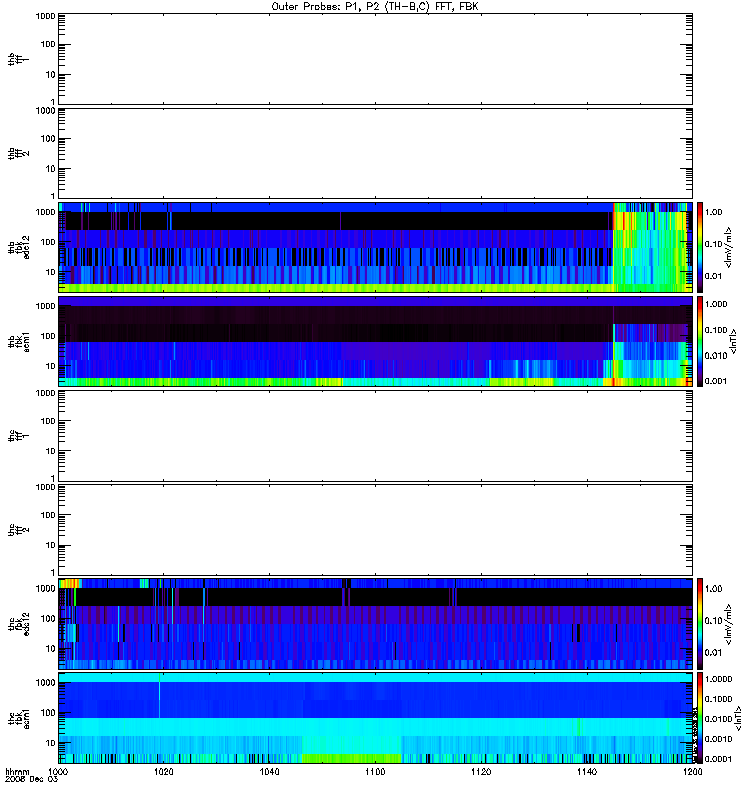Click the '1120' time axis label
Image resolution: width=750 pixels, height=800 pixels.
pyautogui.click(x=481, y=772)
